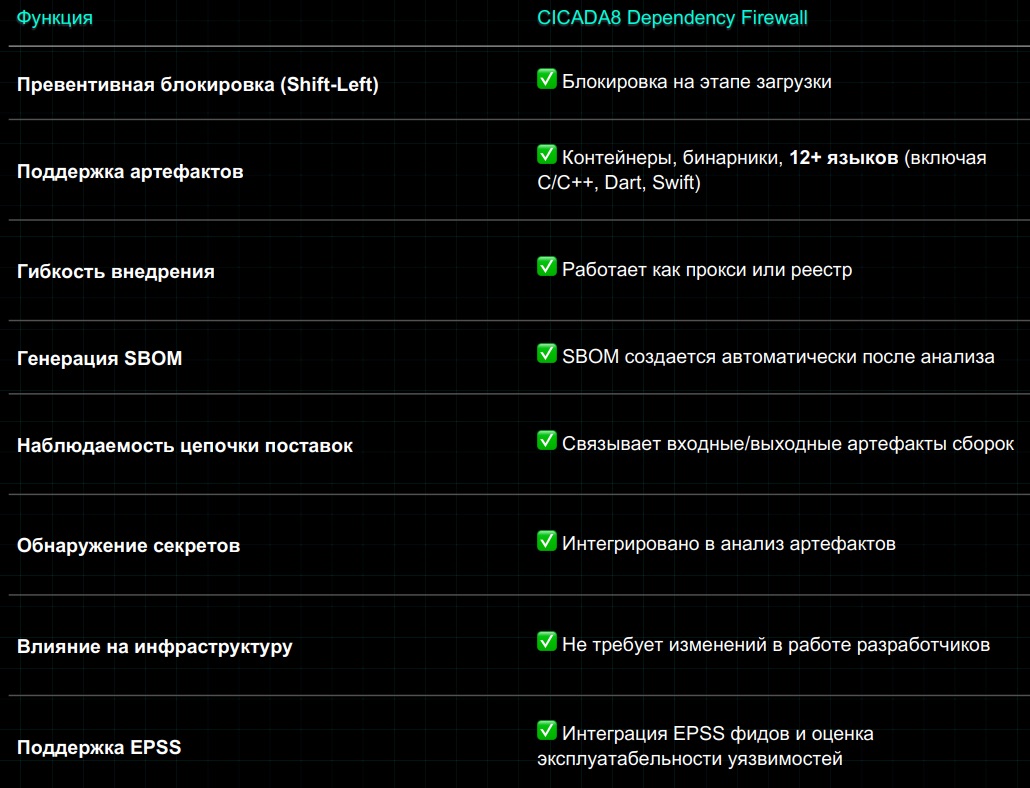Click the green checkmark beside "Блокировка на этапе загрузки"
Viewport: 1030px width, 788px height.
coord(547,80)
